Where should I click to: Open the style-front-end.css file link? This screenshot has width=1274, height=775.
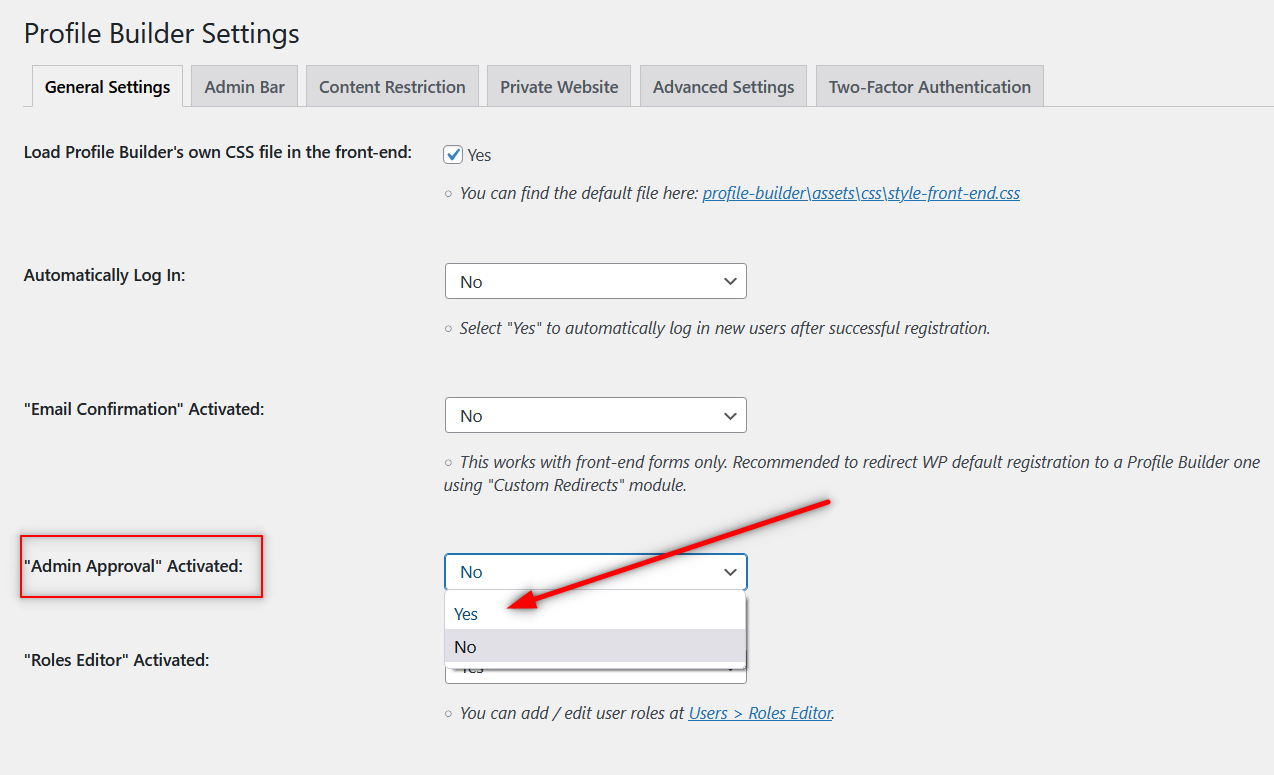[x=861, y=194]
